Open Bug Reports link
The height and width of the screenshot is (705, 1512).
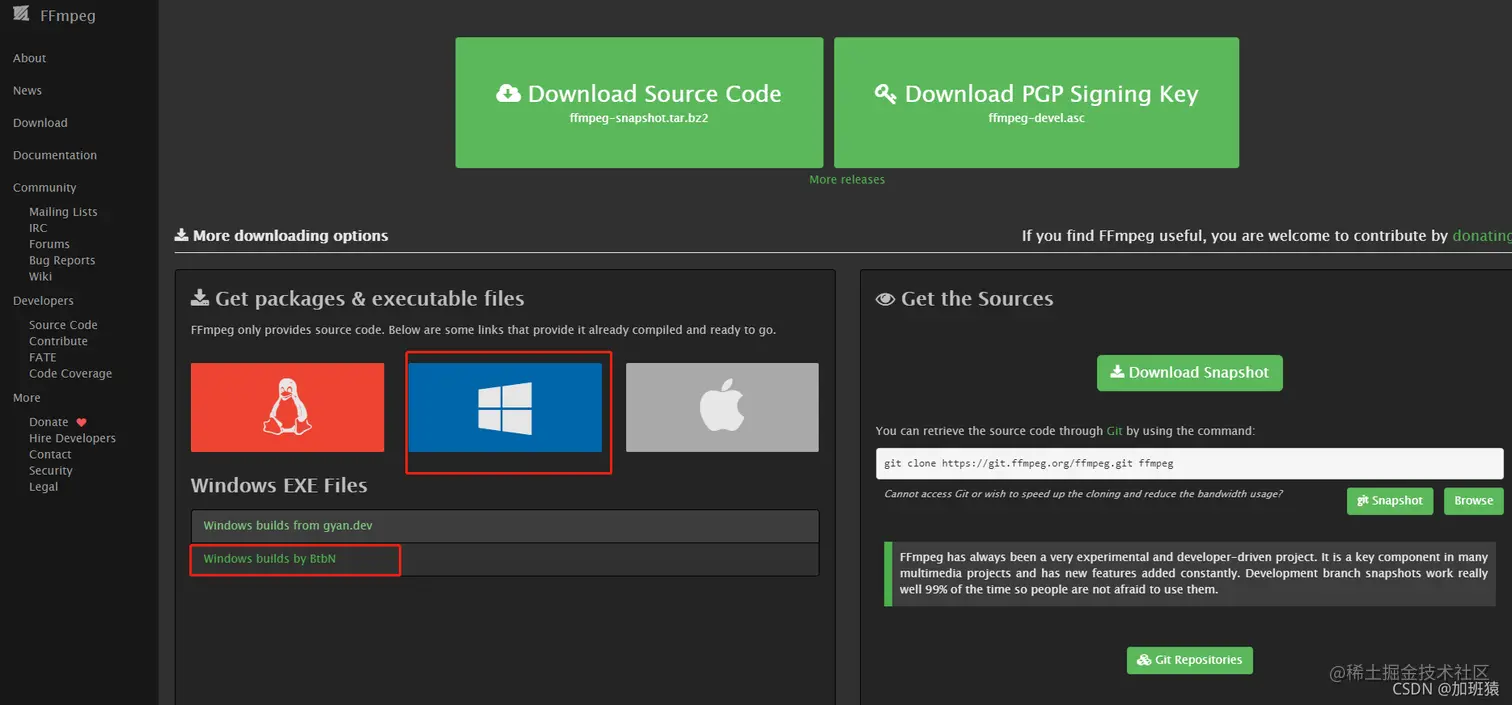(62, 260)
